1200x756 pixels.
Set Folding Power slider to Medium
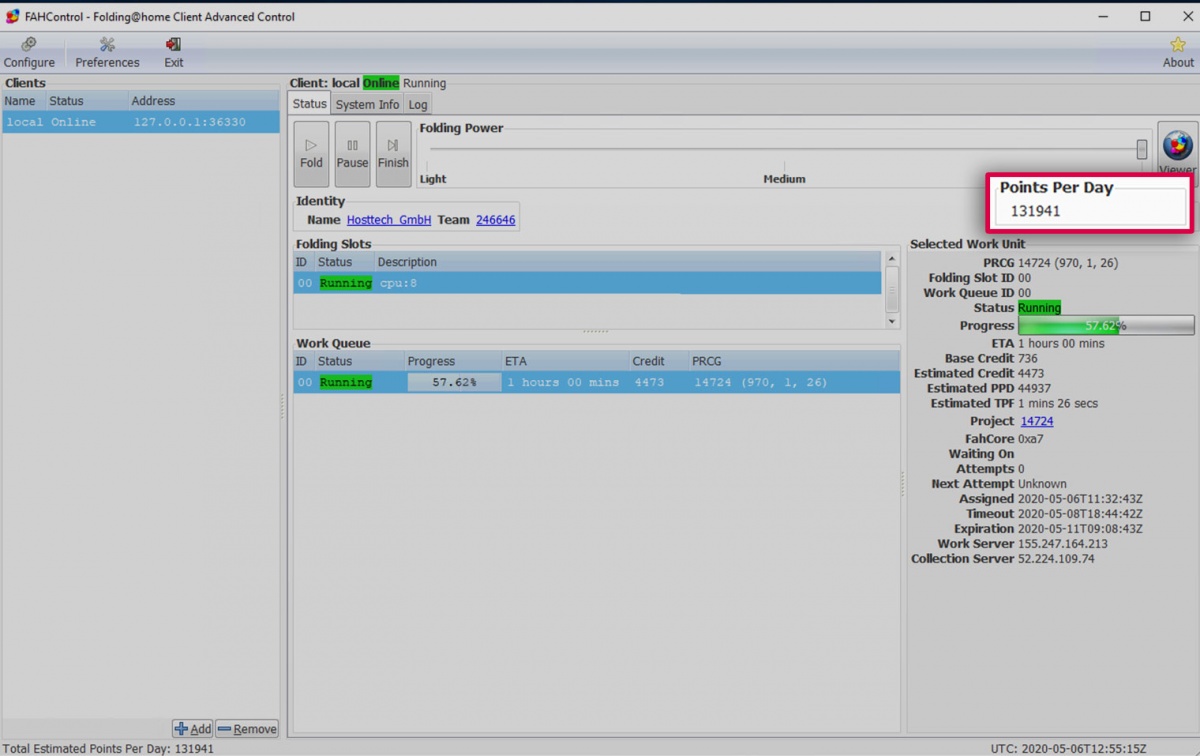point(784,148)
